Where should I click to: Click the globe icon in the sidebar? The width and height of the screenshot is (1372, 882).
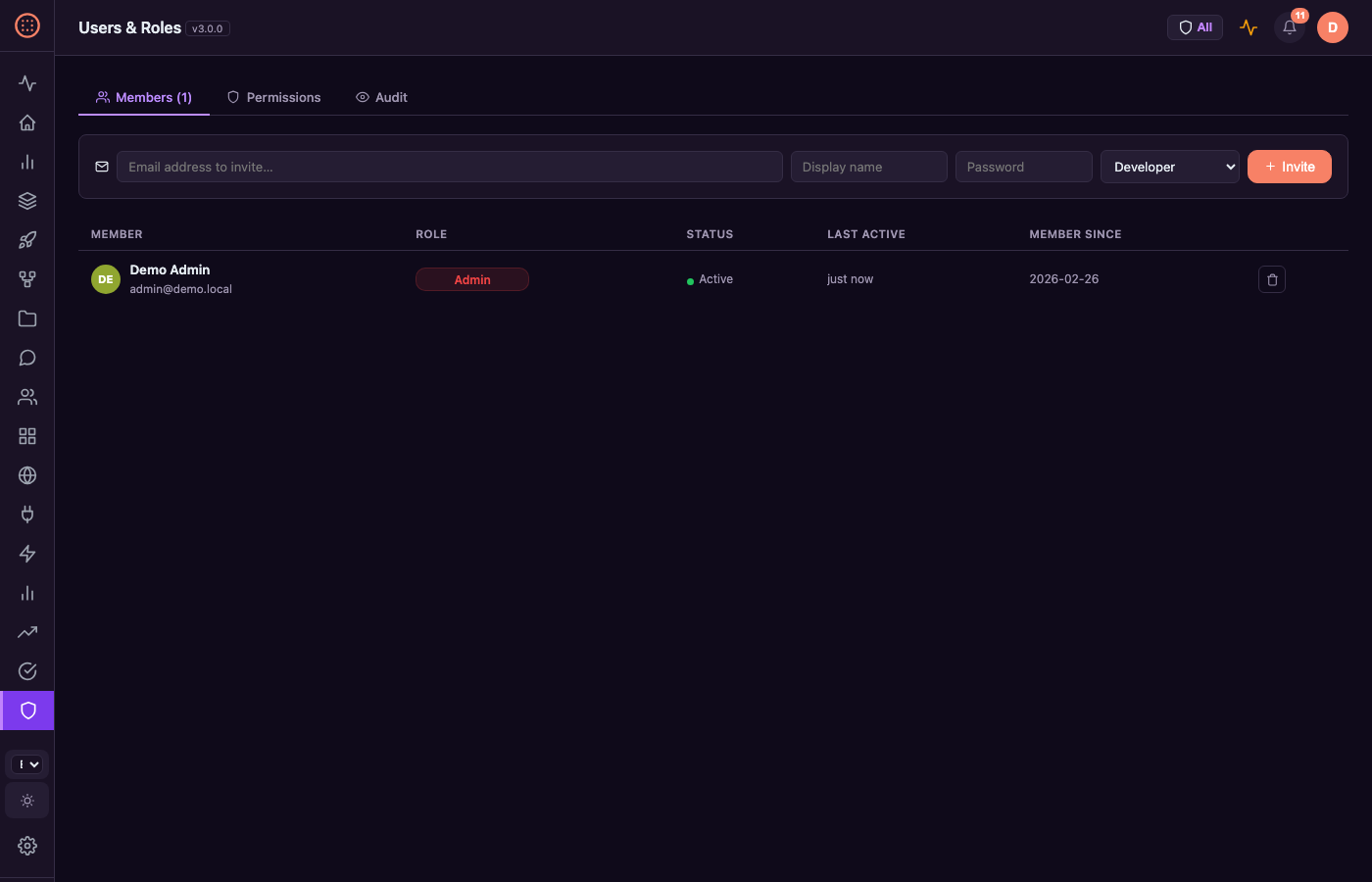tap(27, 475)
